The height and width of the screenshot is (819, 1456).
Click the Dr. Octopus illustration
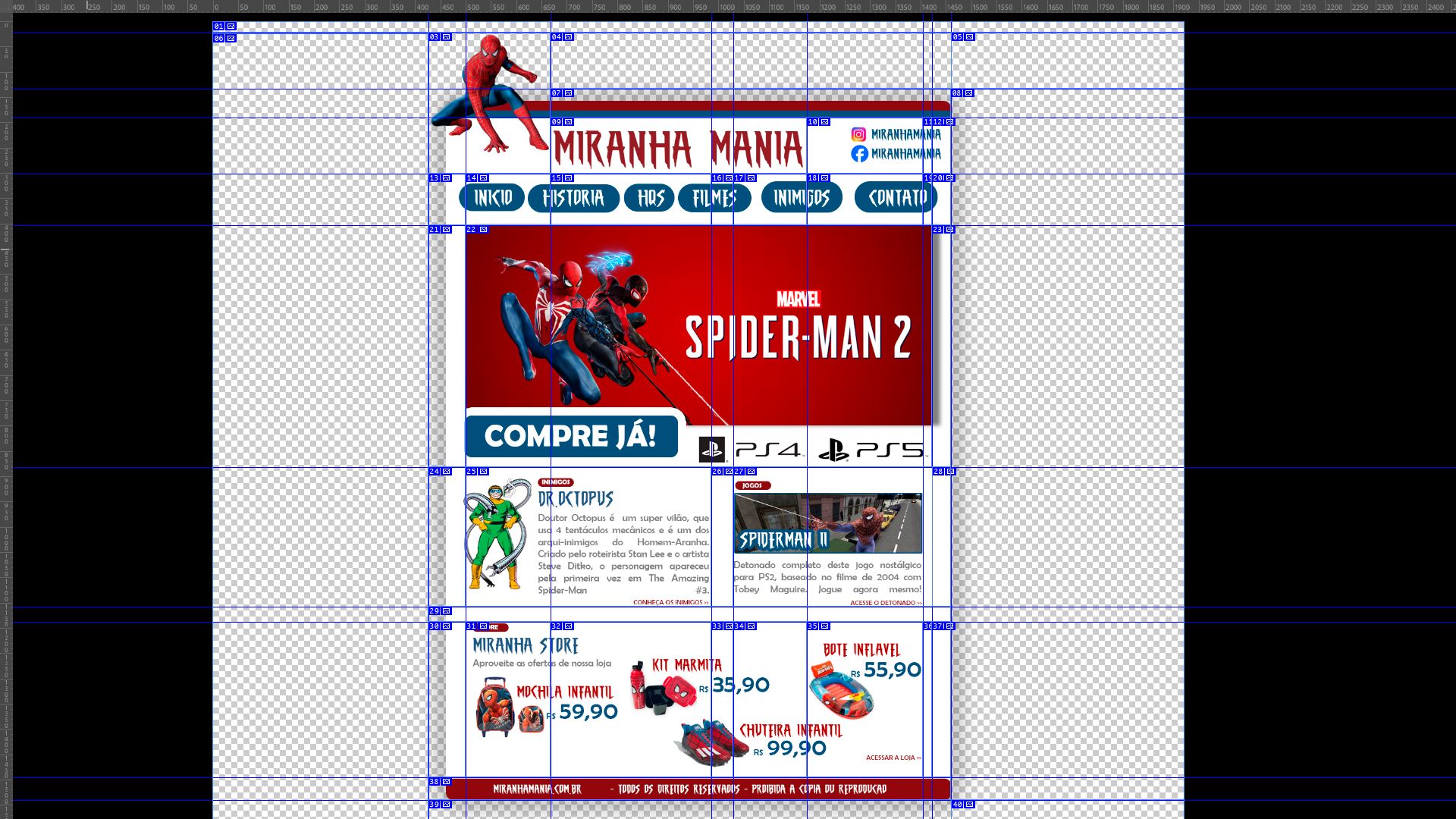[497, 534]
